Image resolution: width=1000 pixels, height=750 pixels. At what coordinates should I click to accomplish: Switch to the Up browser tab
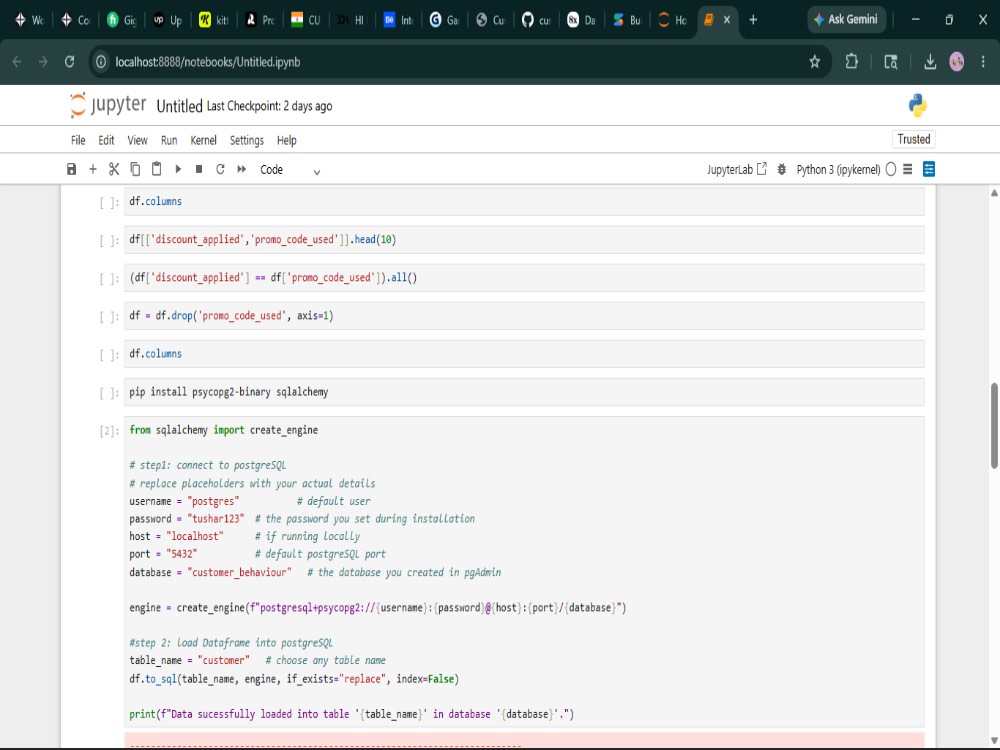coord(167,20)
